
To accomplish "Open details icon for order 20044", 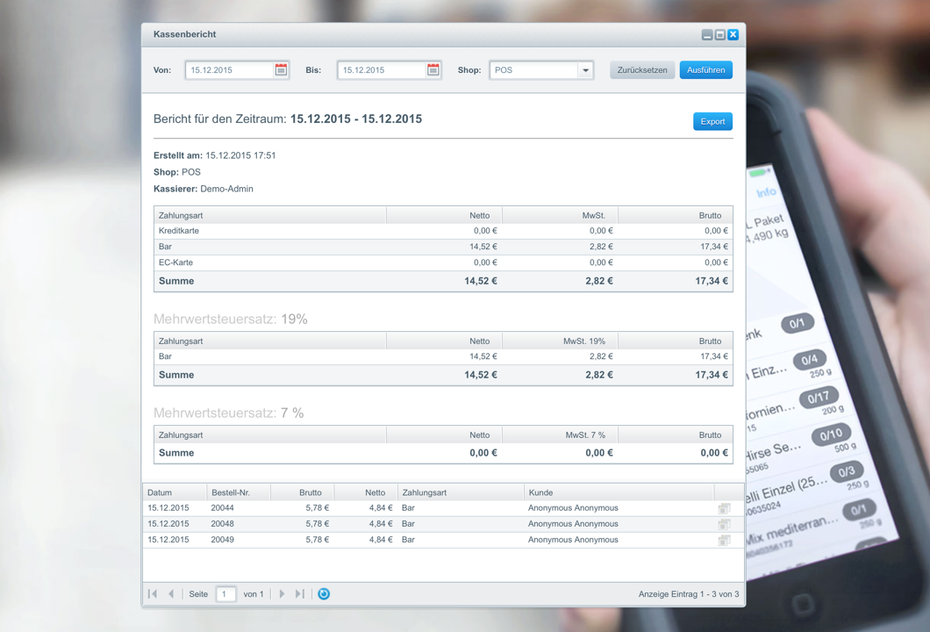I will click(724, 509).
